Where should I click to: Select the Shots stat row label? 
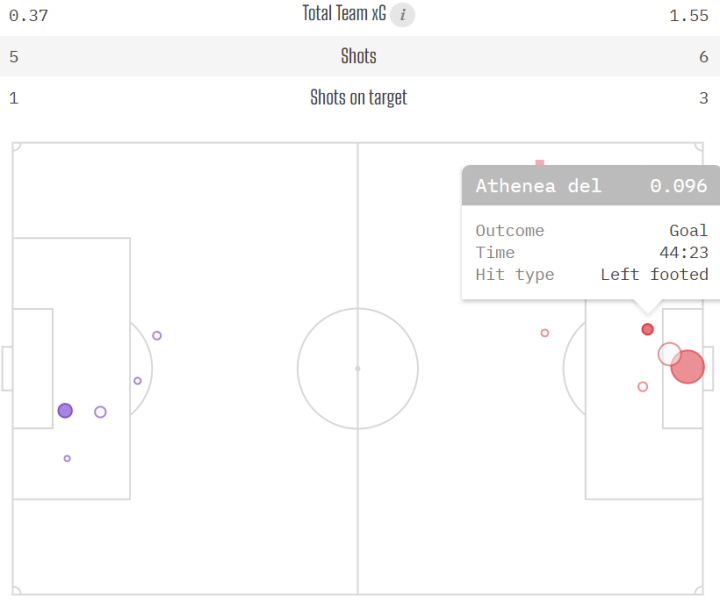pyautogui.click(x=358, y=56)
